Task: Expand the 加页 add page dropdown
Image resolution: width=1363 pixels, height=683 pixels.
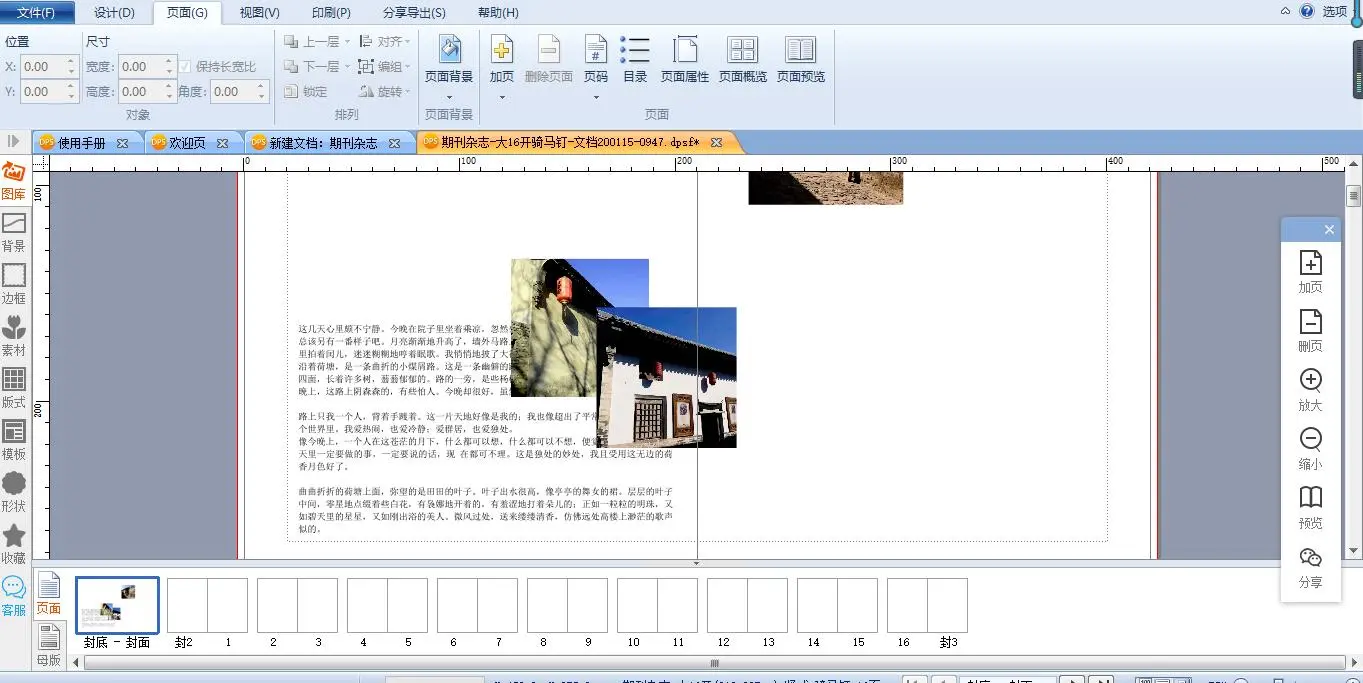Action: [502, 97]
